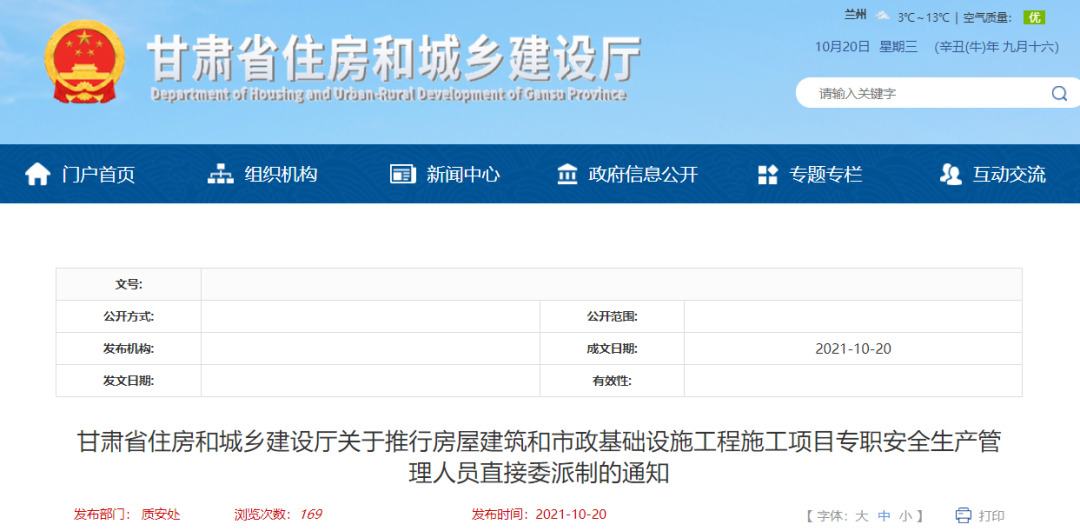Open the 政府信息公开 menu
The height and width of the screenshot is (531, 1080).
(643, 174)
